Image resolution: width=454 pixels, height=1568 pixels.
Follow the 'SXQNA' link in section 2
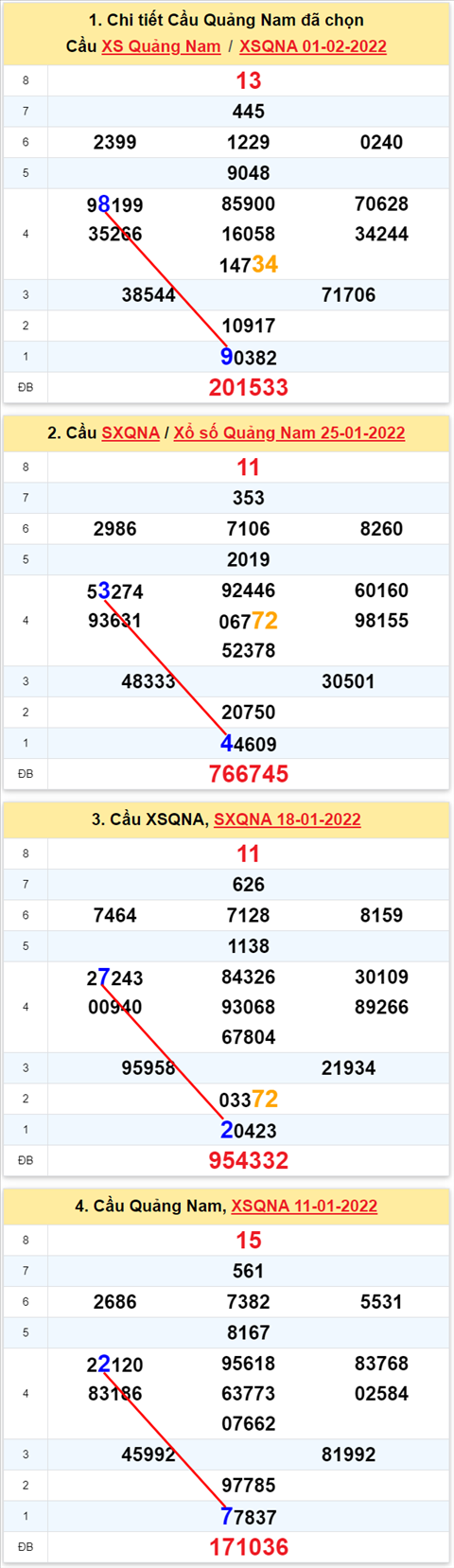pos(131,432)
